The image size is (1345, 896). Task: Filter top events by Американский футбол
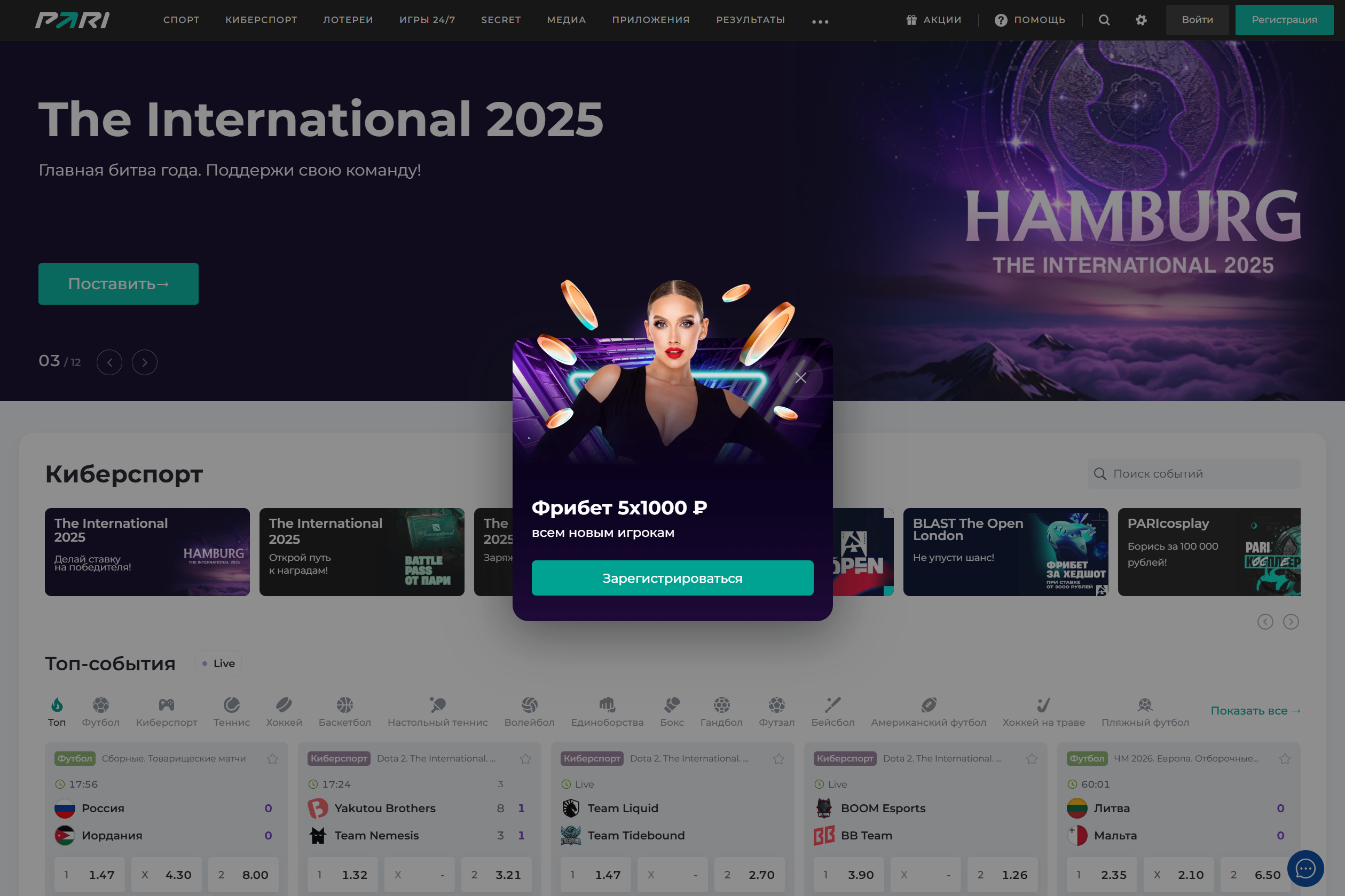[929, 711]
